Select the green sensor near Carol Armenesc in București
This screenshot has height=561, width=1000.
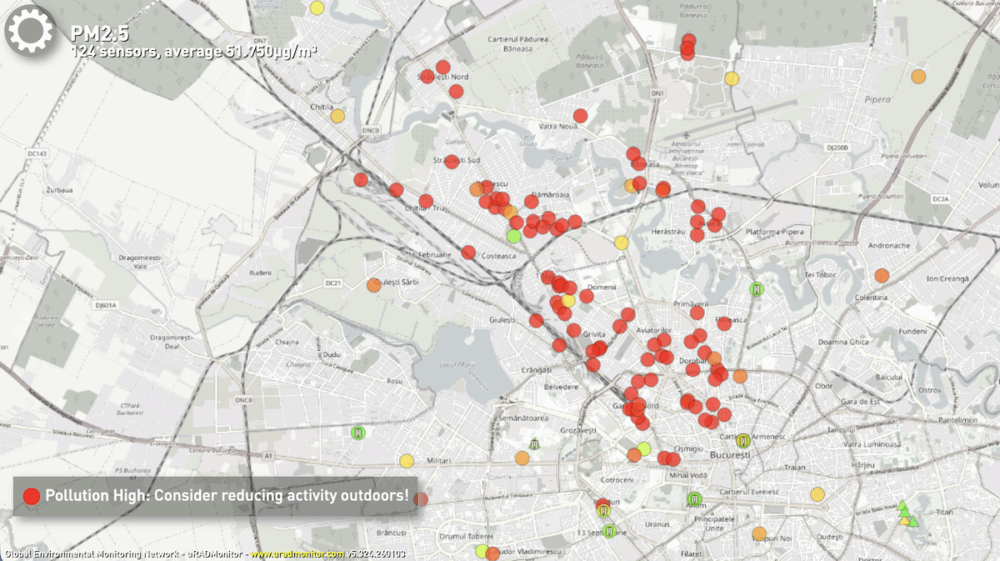point(744,441)
